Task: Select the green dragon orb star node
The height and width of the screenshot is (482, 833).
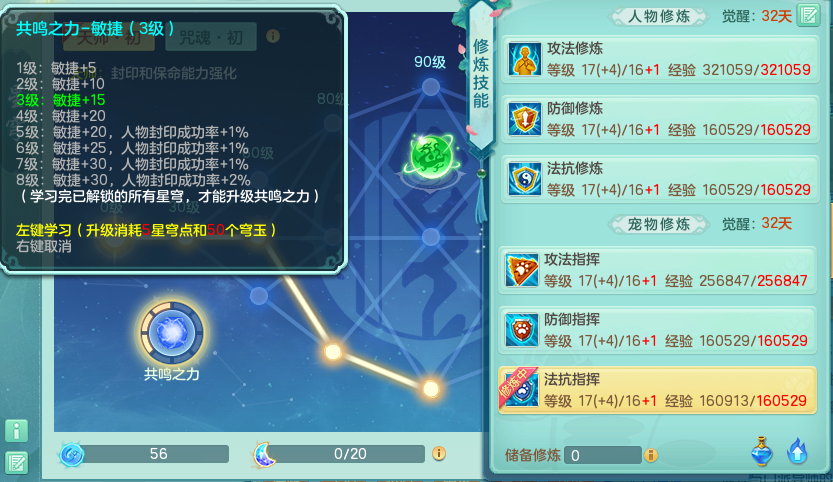Action: click(x=432, y=158)
